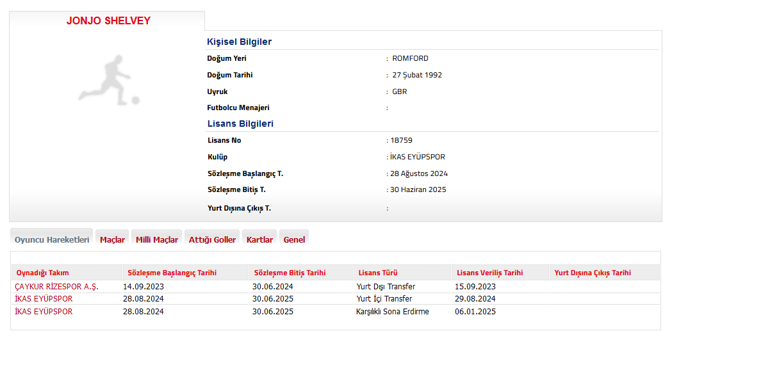Click the Sözleşme Başlangıç T. label
This screenshot has height=386, width=770.
(245, 174)
